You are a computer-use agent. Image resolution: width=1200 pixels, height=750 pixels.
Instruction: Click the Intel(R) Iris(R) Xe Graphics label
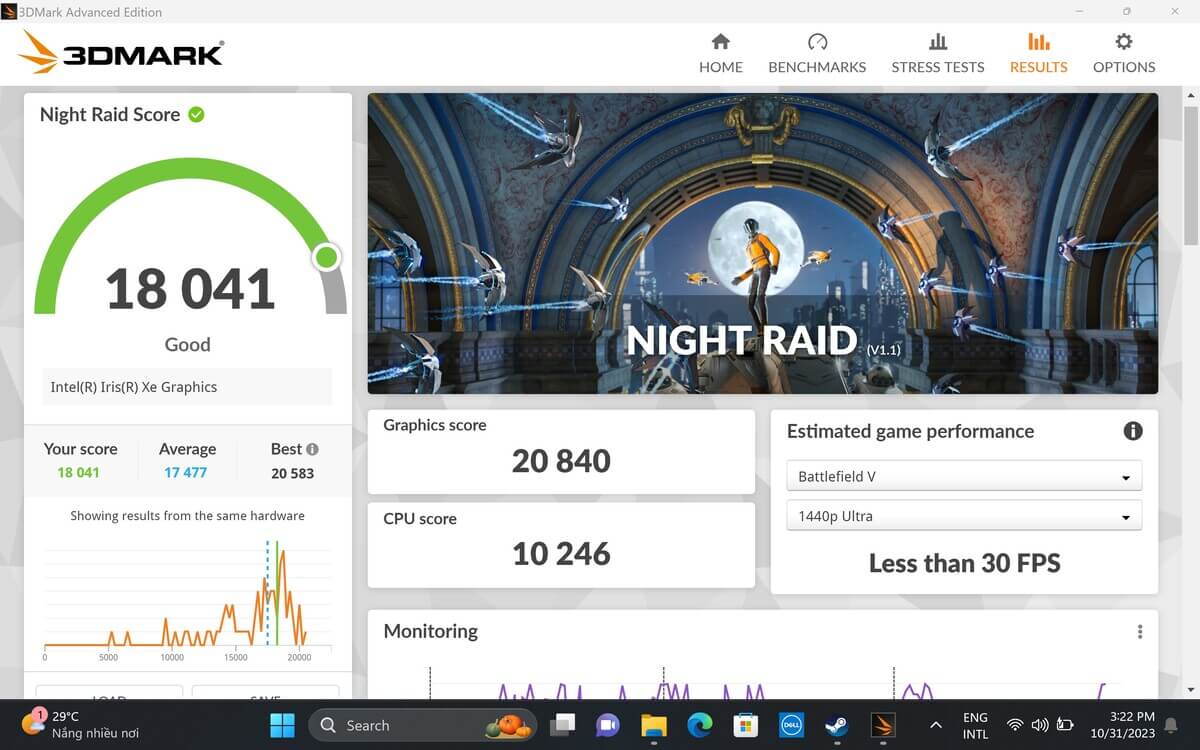point(187,387)
